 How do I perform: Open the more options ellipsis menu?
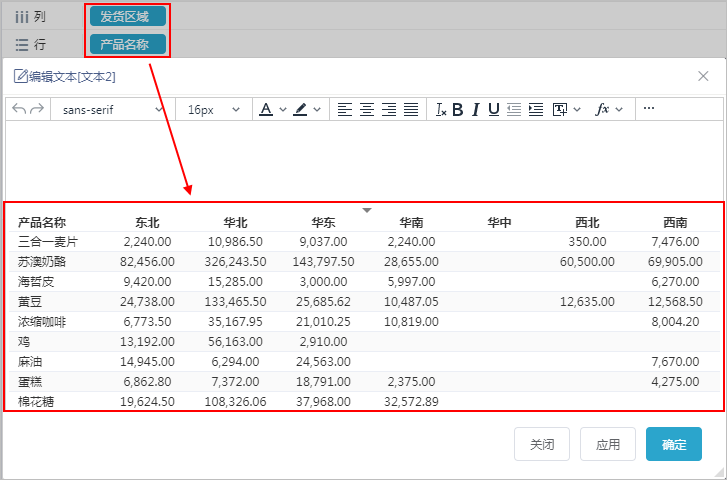pos(649,108)
